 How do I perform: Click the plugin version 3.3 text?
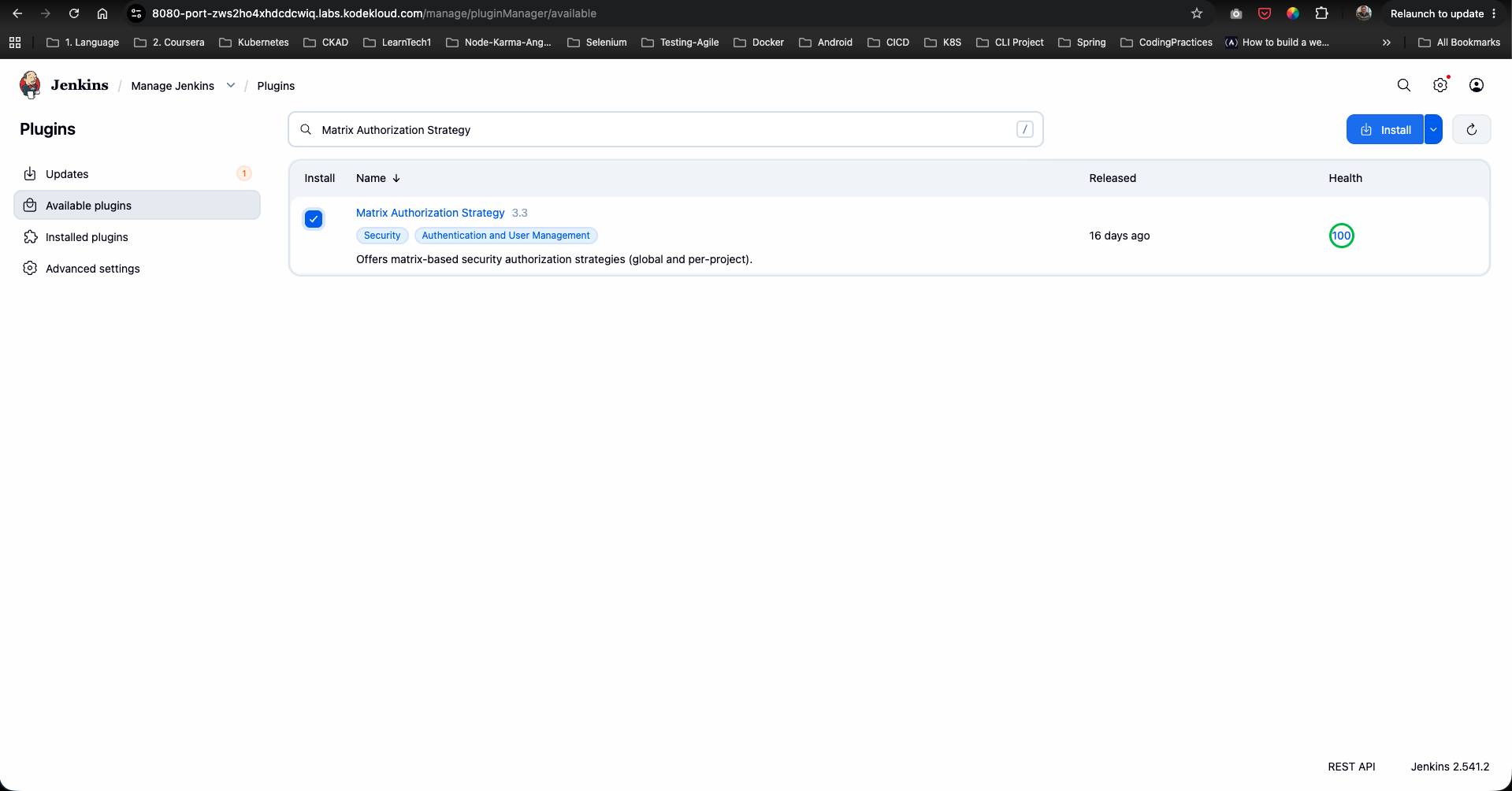tap(519, 213)
